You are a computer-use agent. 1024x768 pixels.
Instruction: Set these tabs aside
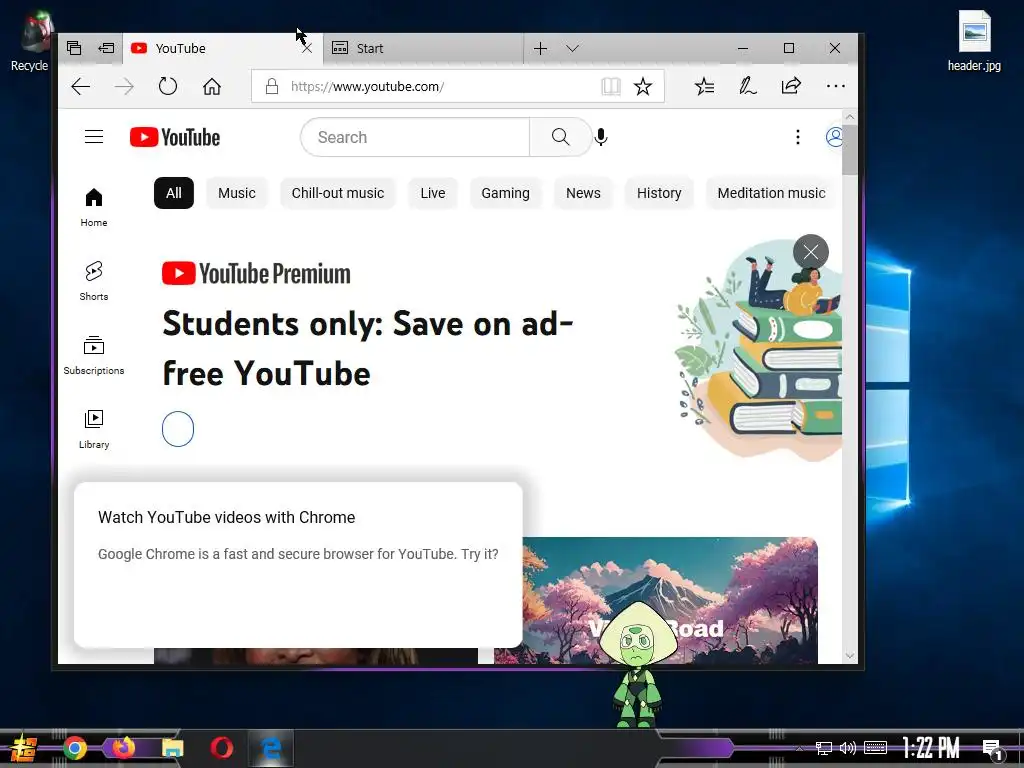point(106,48)
